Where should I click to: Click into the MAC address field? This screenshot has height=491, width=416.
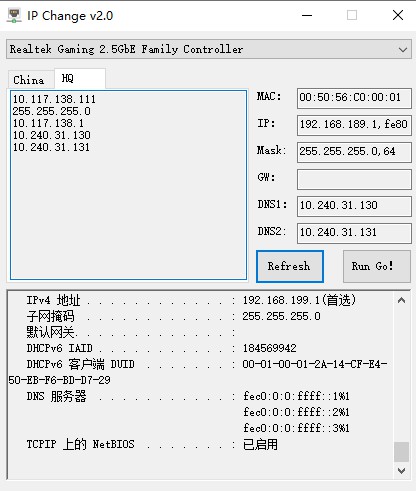coord(354,98)
